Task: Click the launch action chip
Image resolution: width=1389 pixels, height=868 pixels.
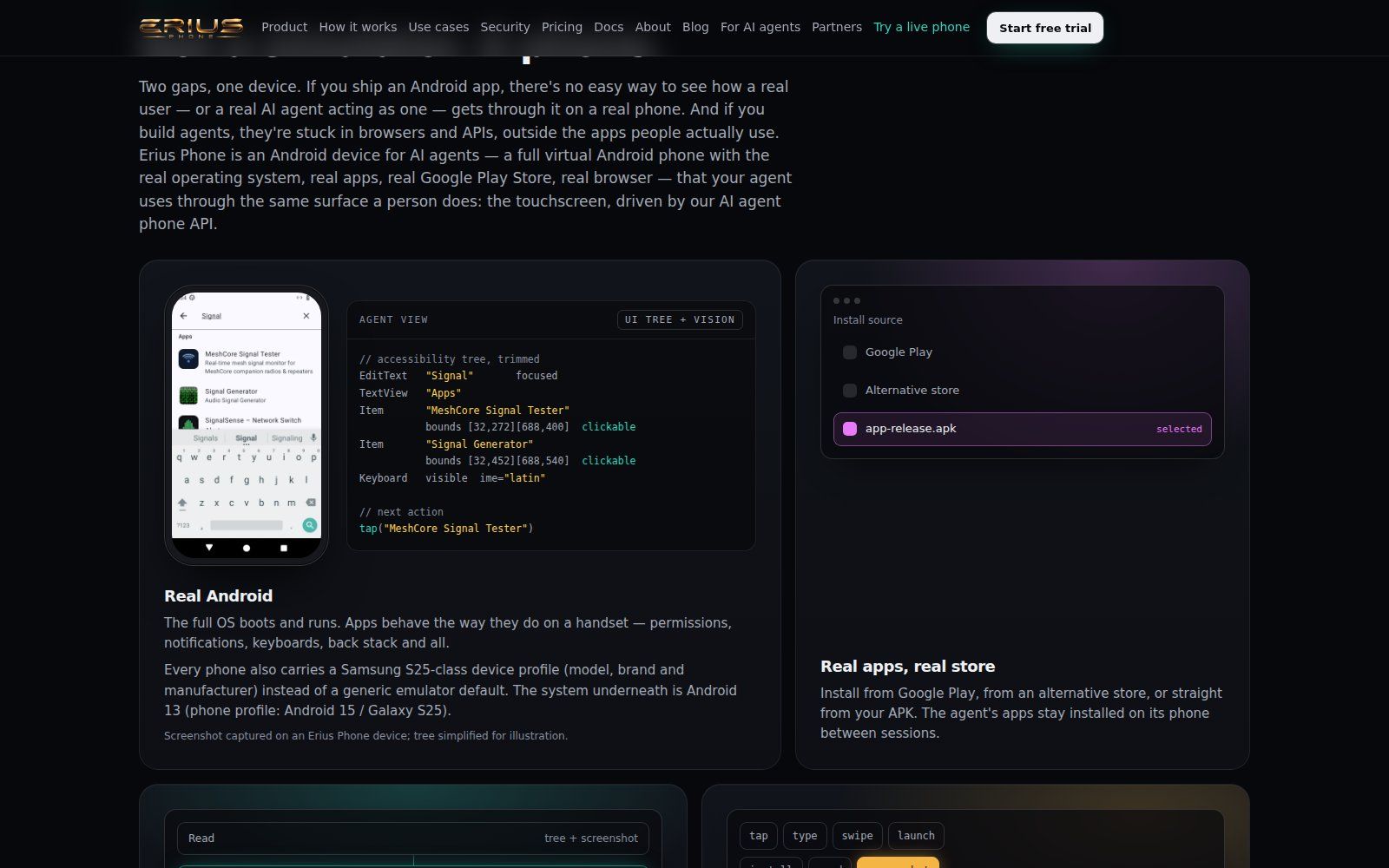Action: click(916, 836)
